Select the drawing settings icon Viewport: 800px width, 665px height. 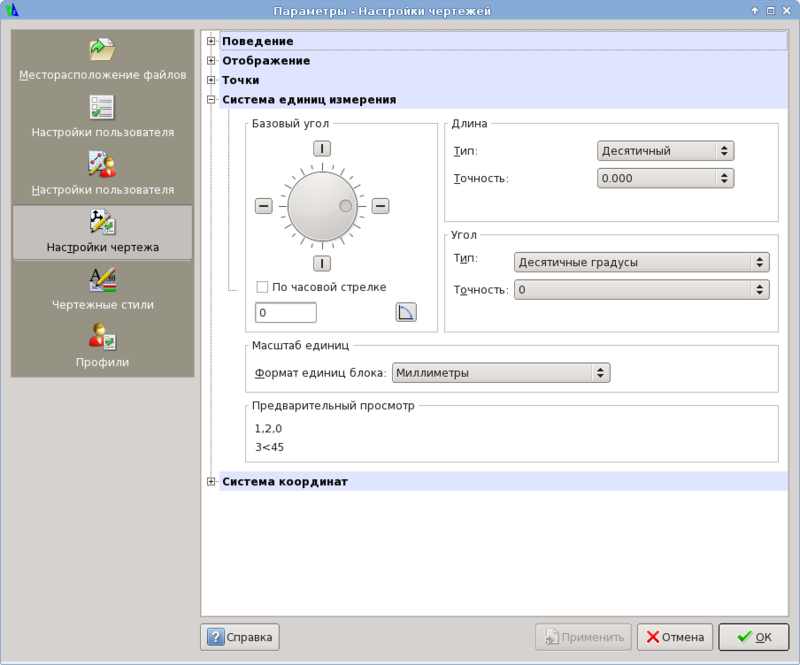click(x=102, y=222)
